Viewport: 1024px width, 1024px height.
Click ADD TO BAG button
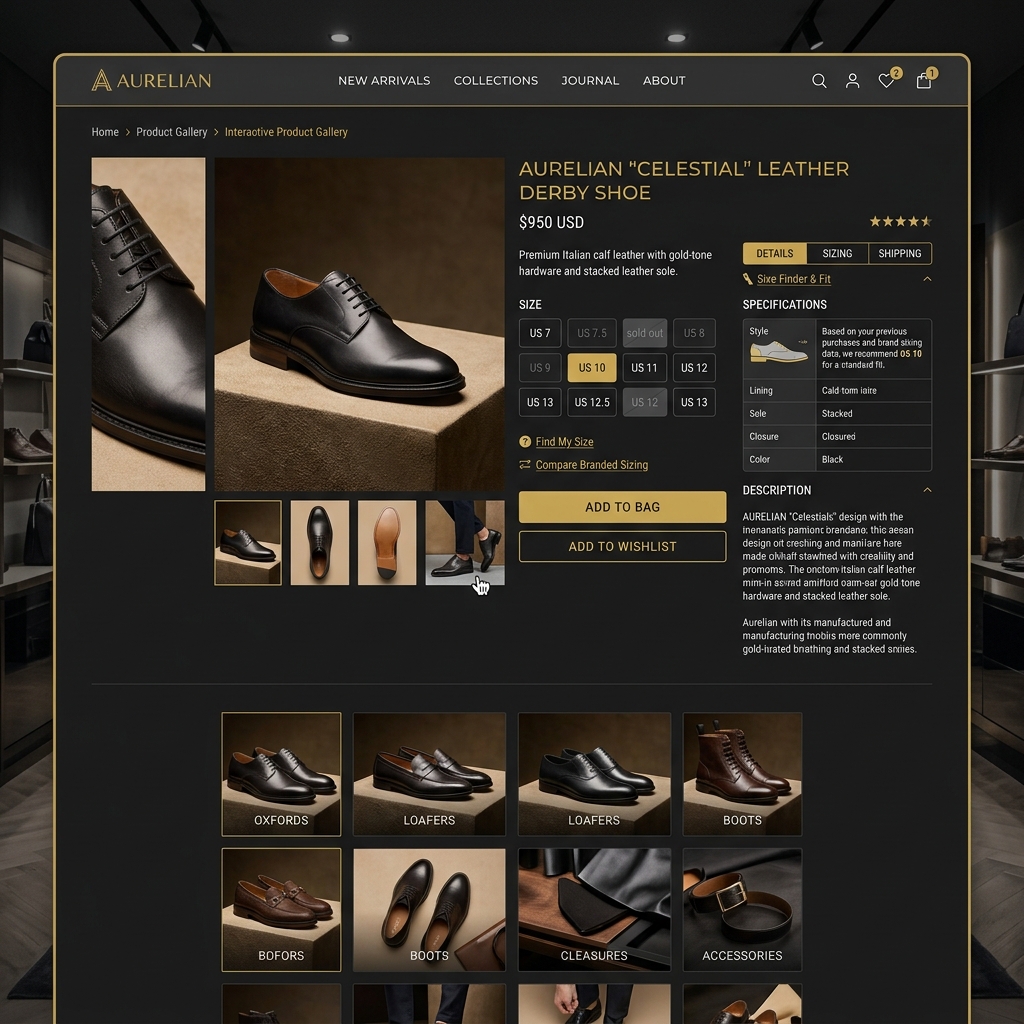tap(622, 507)
